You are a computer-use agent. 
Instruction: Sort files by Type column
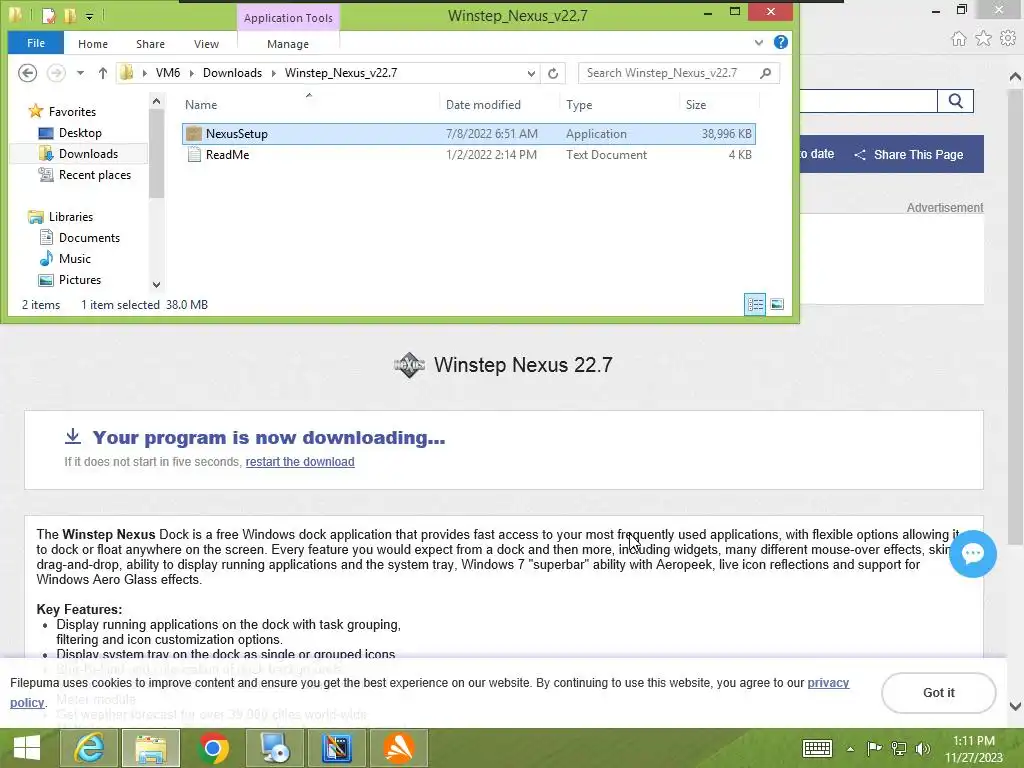tap(620, 104)
